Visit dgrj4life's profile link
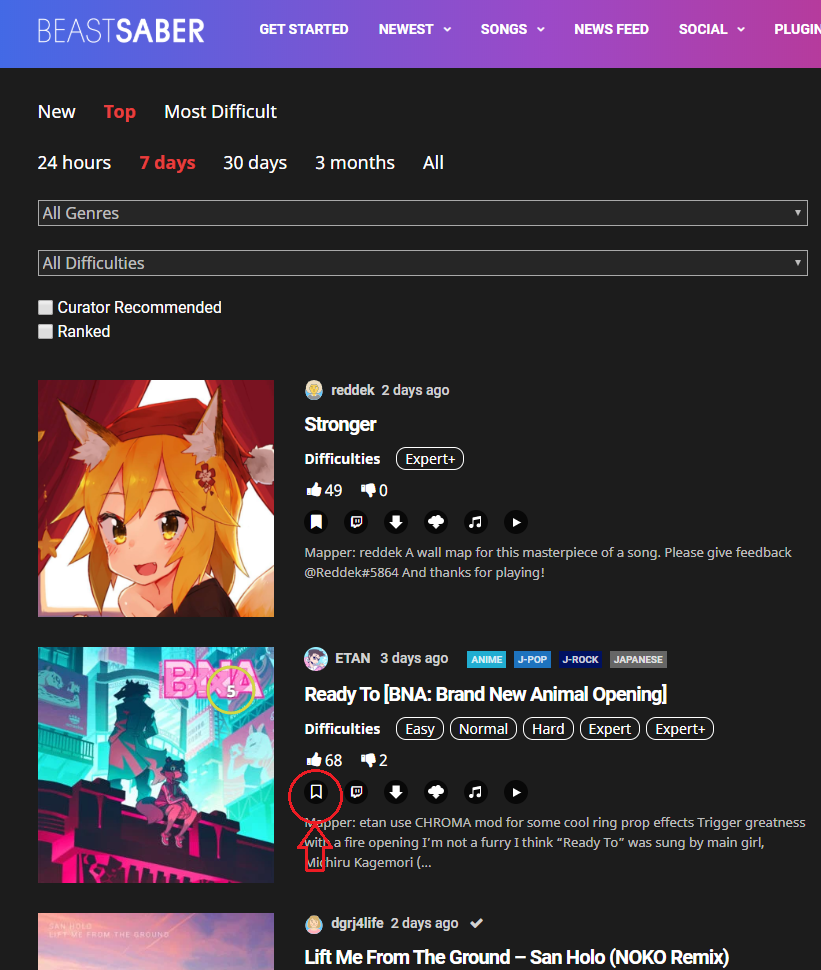821x970 pixels. click(x=357, y=923)
